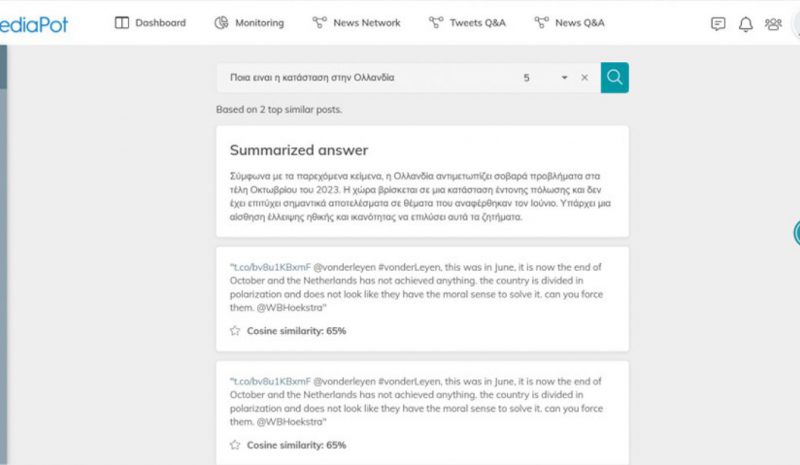
Task: Clear the search query with X
Action: (x=585, y=78)
